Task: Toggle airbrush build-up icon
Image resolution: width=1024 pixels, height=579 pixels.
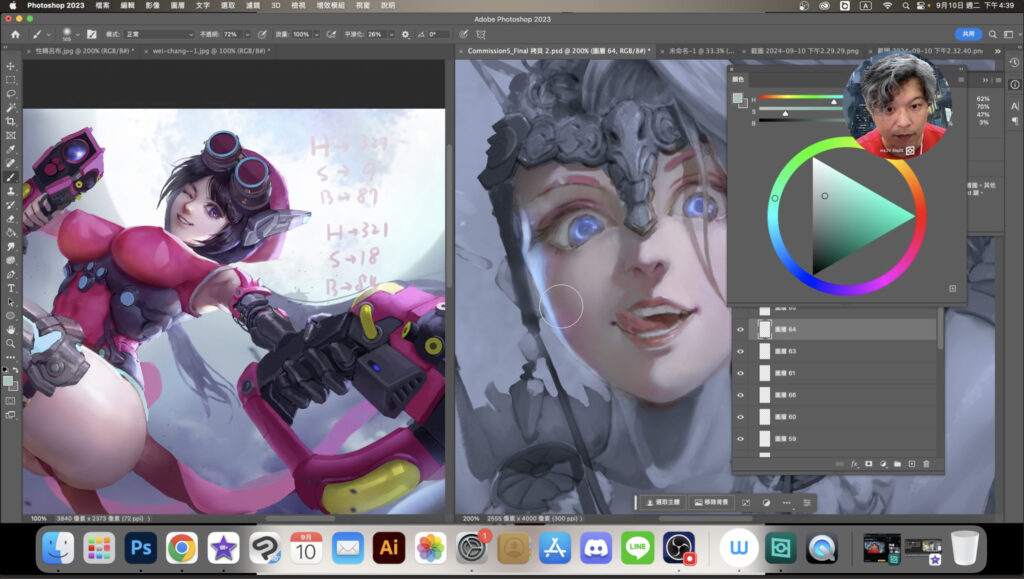Action: (331, 34)
